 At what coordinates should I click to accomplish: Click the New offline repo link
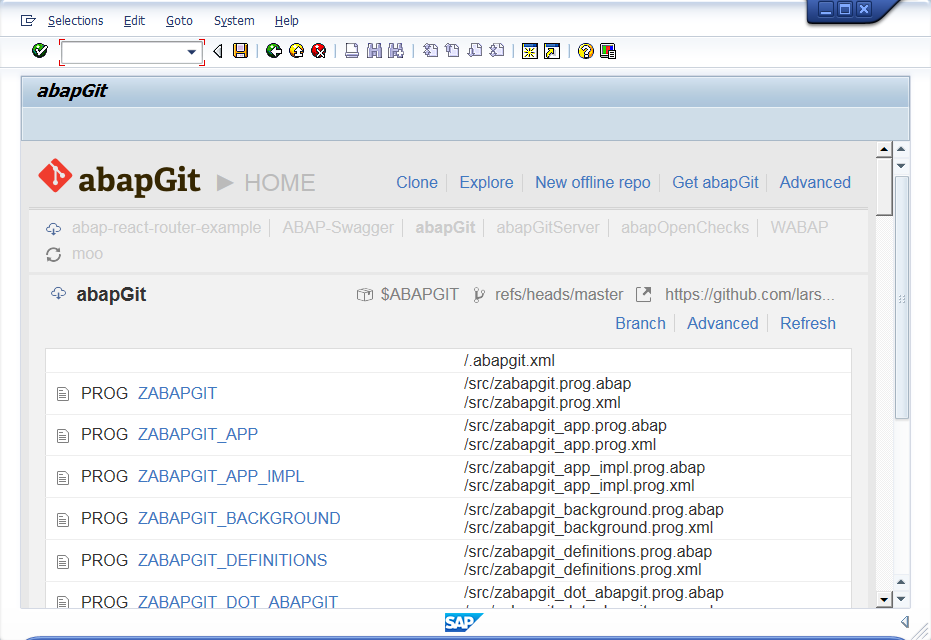(593, 182)
